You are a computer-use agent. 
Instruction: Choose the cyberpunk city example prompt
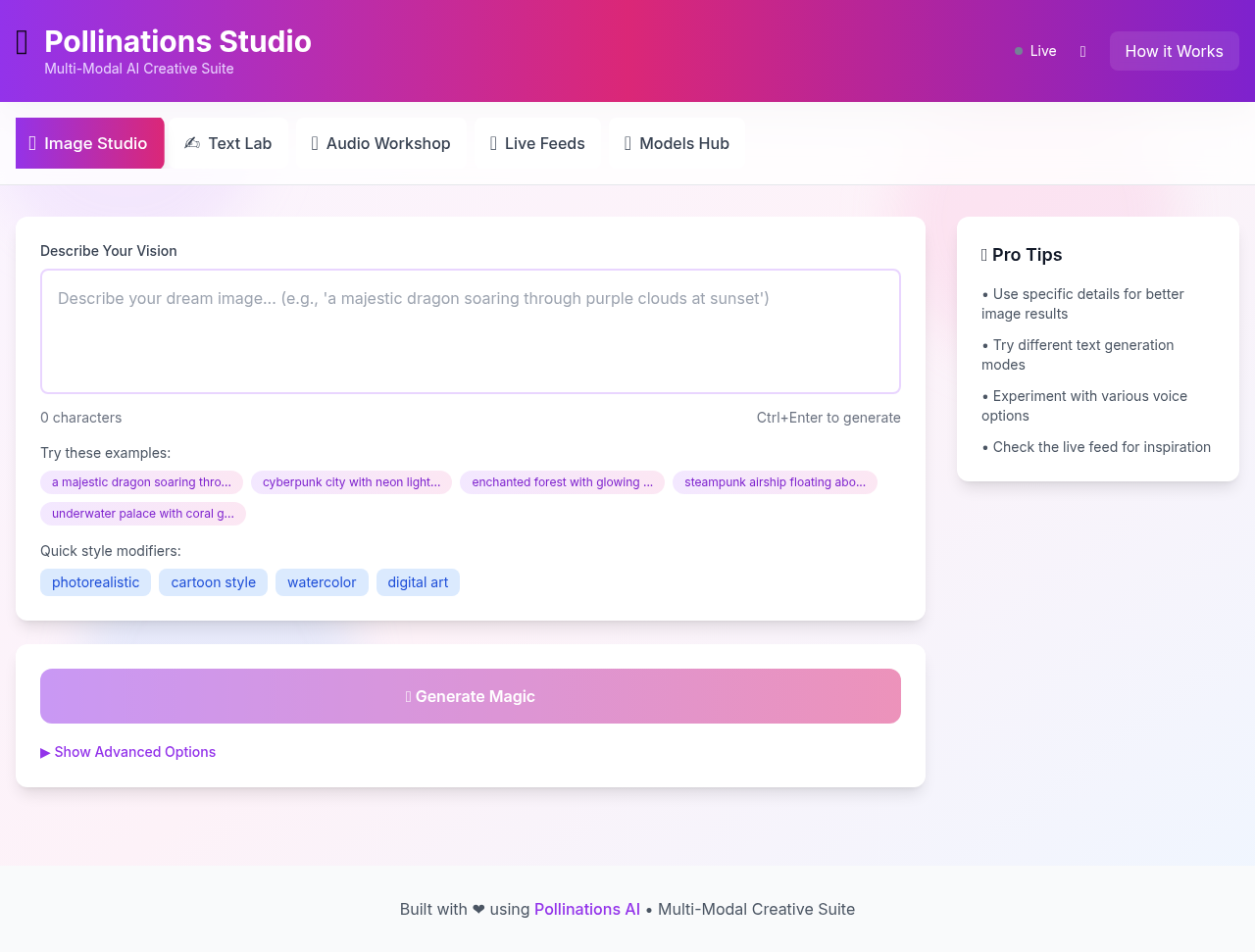pyautogui.click(x=351, y=482)
